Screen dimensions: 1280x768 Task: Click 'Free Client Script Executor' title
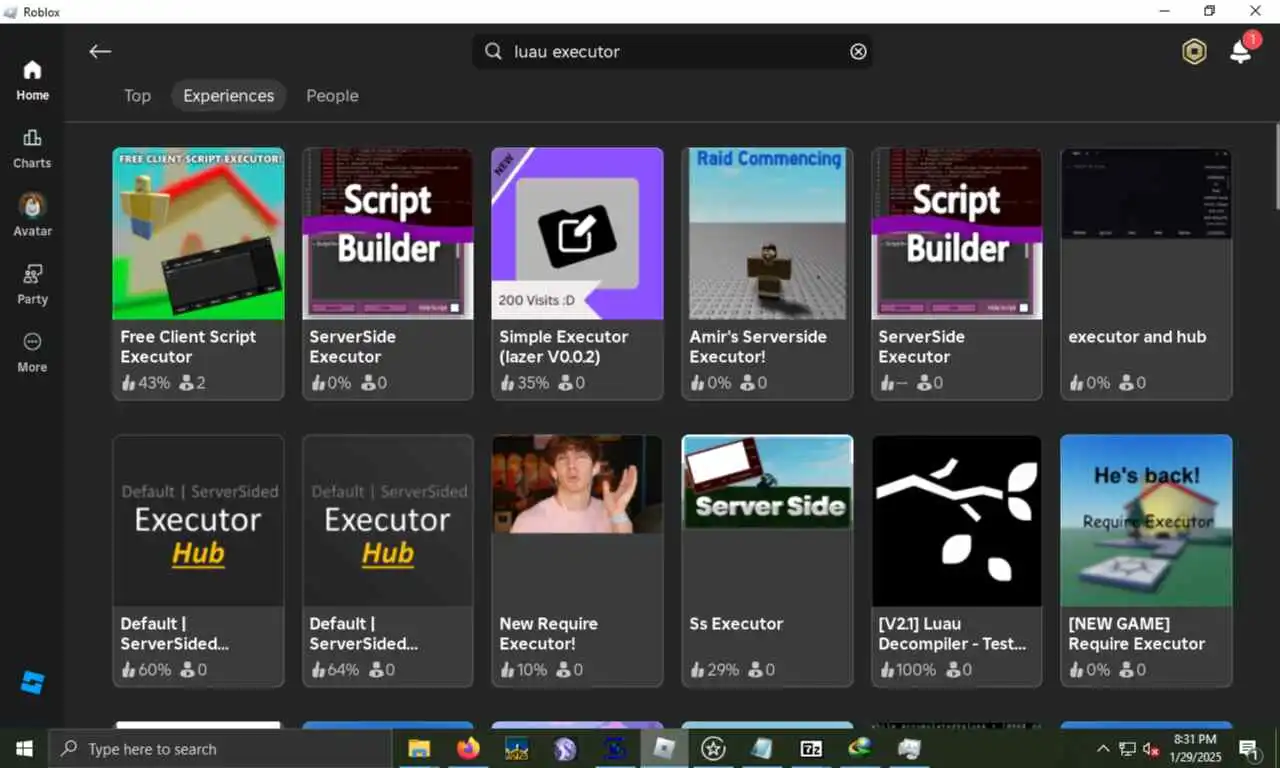188,347
